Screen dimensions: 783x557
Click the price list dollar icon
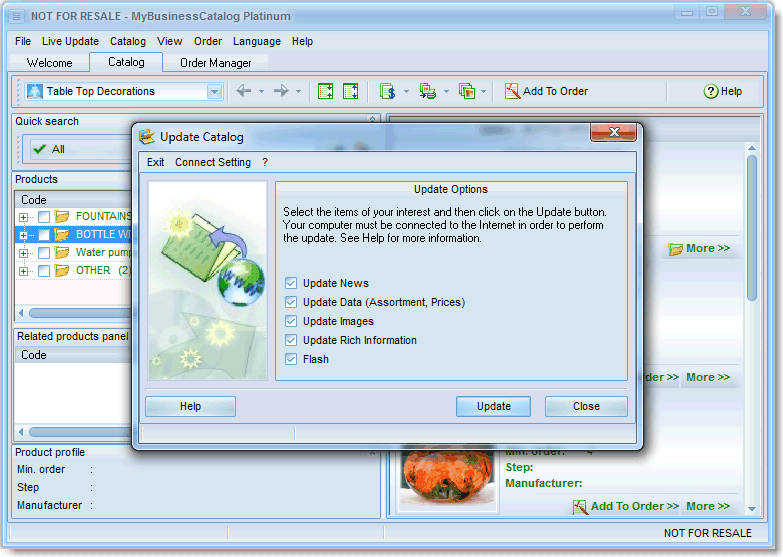388,91
